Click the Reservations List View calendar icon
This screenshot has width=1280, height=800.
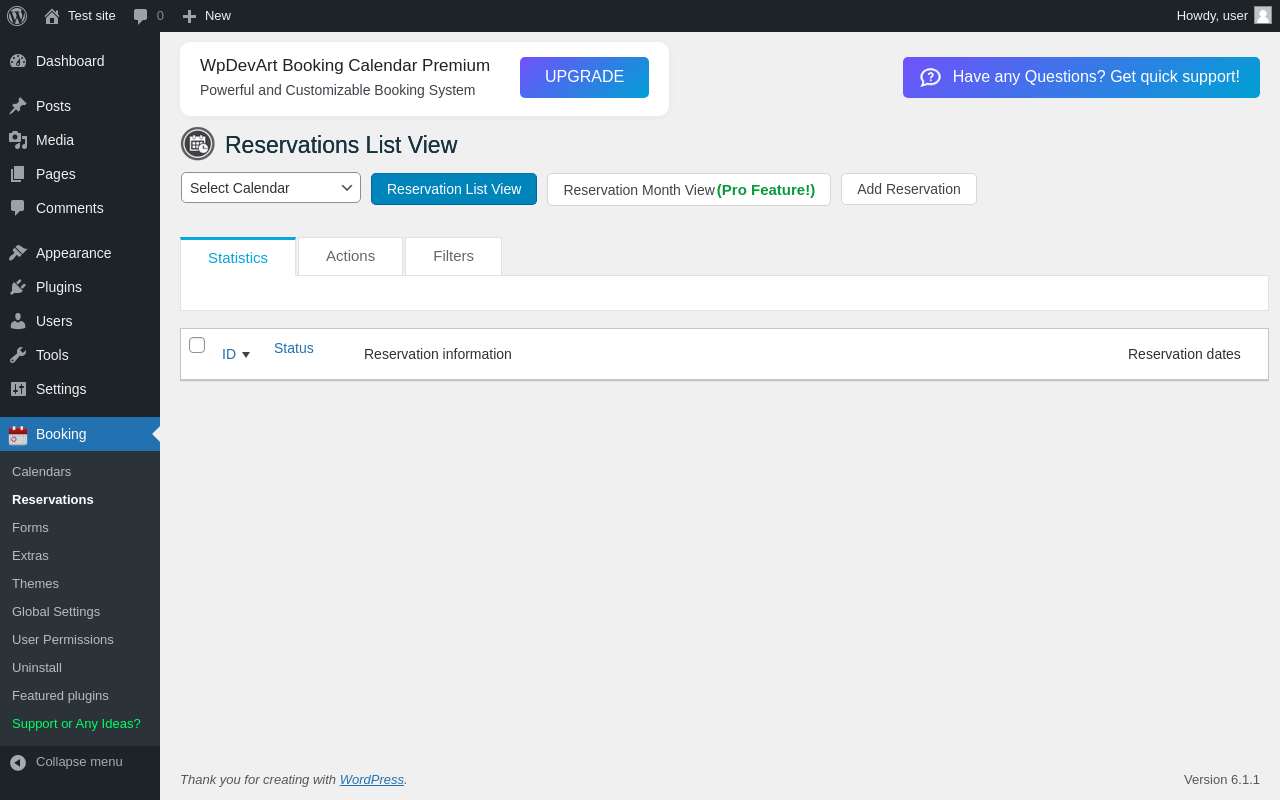(x=198, y=144)
